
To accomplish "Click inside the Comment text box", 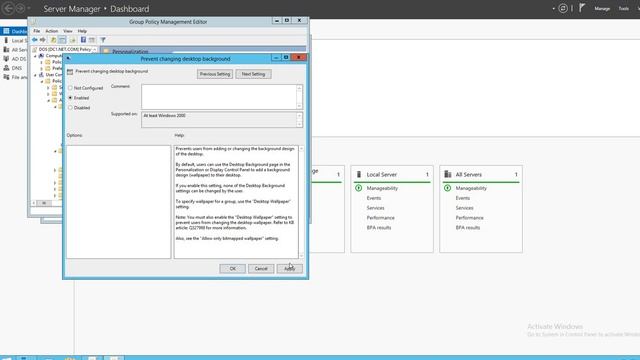I will click(x=219, y=97).
